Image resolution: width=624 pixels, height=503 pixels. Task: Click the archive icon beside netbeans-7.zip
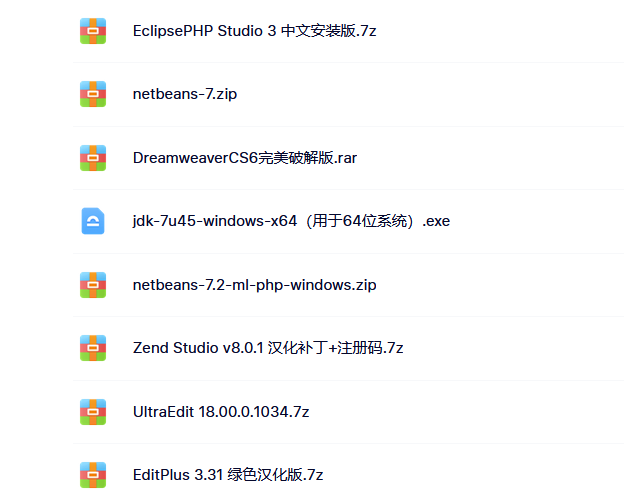pyautogui.click(x=93, y=94)
